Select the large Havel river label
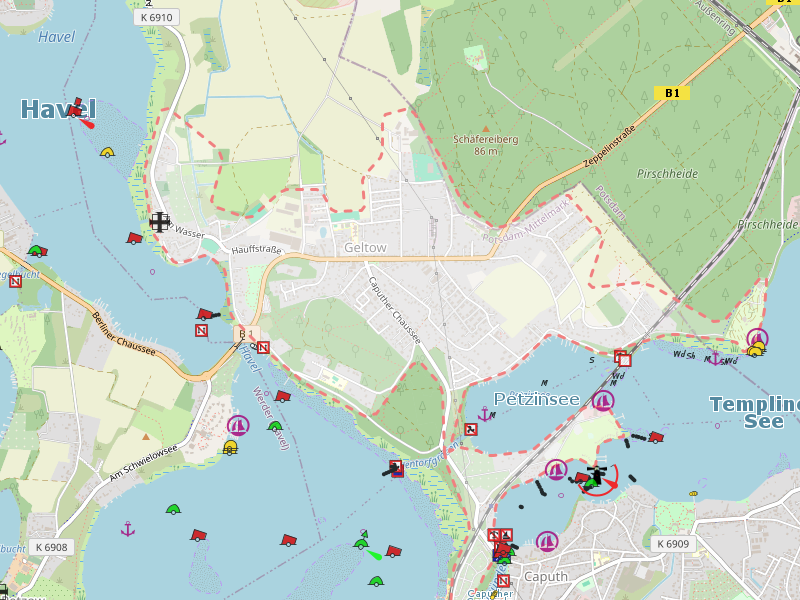The image size is (800, 600). tap(58, 110)
